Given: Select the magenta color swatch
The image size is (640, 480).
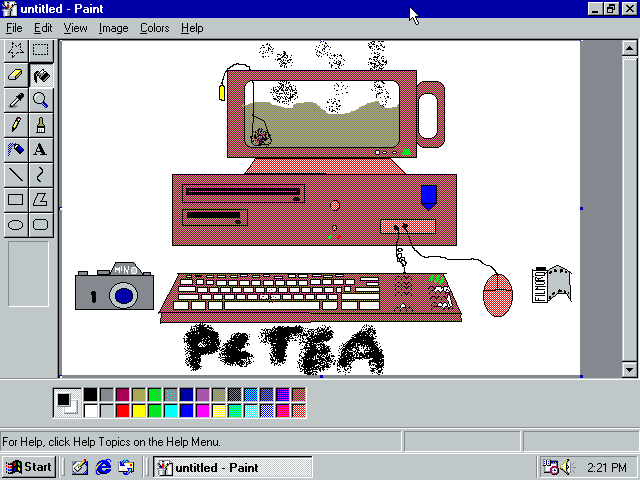Looking at the screenshot, I should tap(202, 411).
